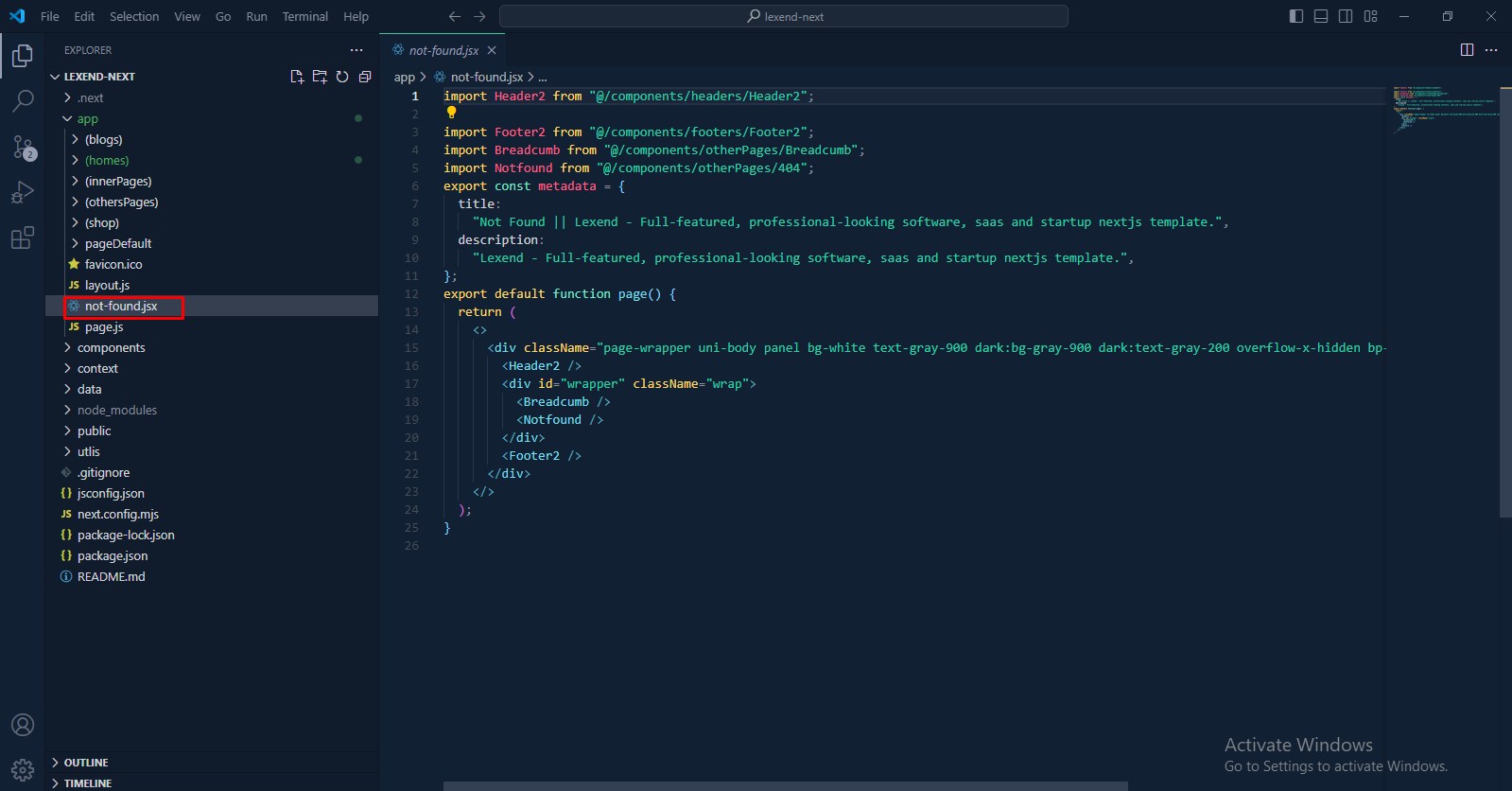Open the Extensions view

pyautogui.click(x=23, y=238)
